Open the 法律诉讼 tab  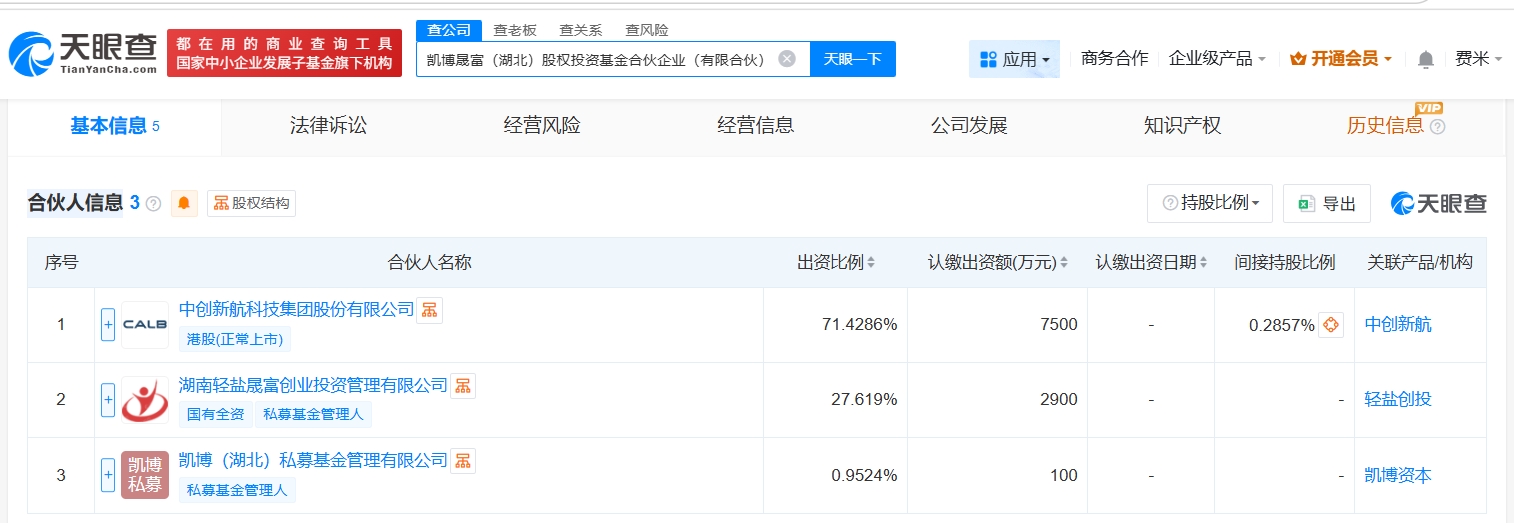(328, 126)
